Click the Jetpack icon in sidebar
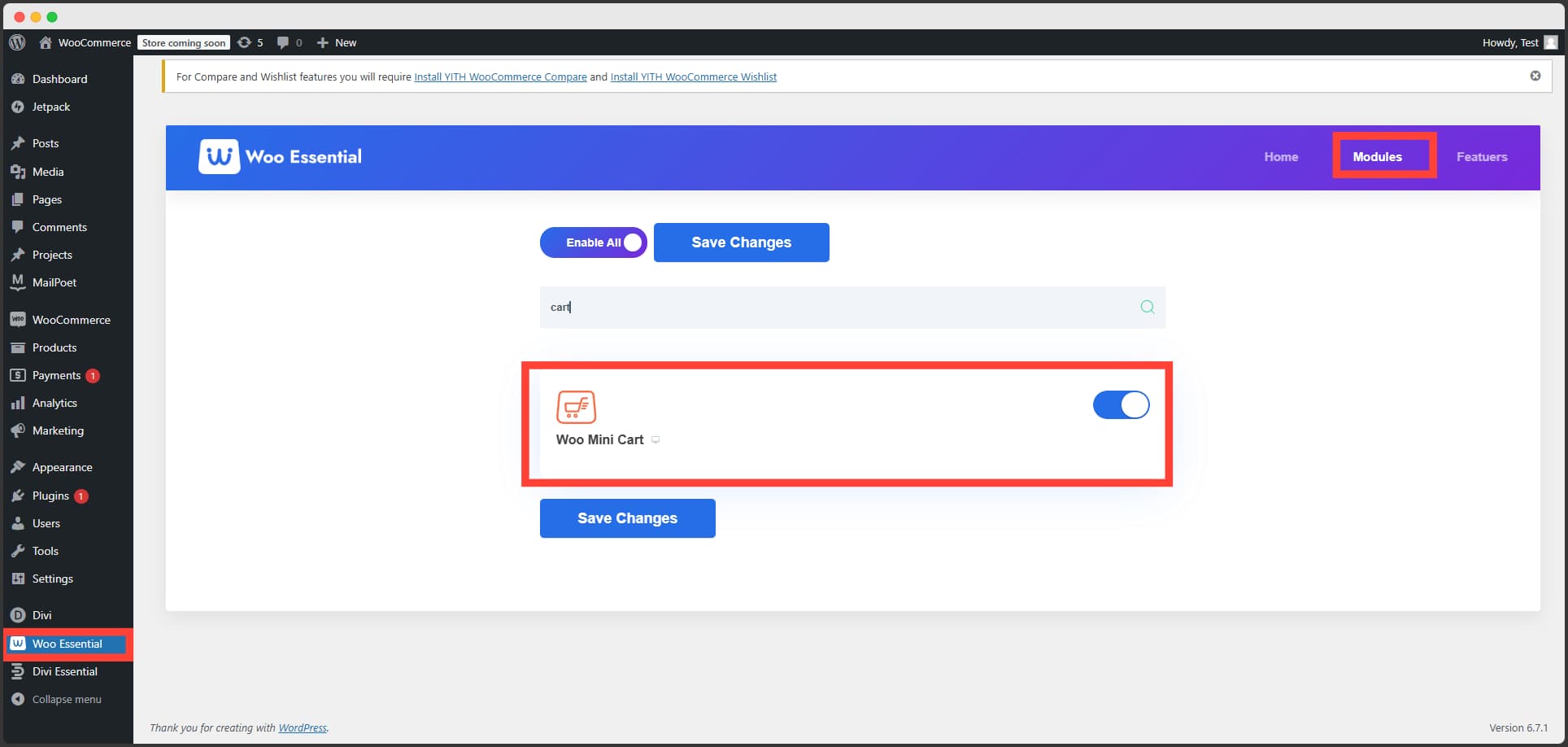Screen dimensions: 1568x747 18,107
